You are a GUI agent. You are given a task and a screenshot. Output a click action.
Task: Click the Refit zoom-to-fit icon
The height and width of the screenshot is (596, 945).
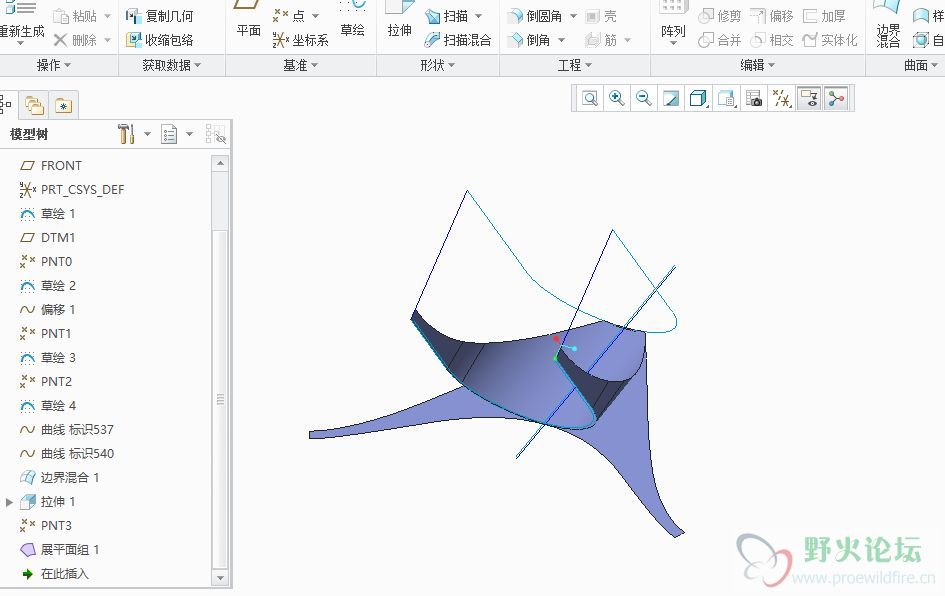pos(589,98)
